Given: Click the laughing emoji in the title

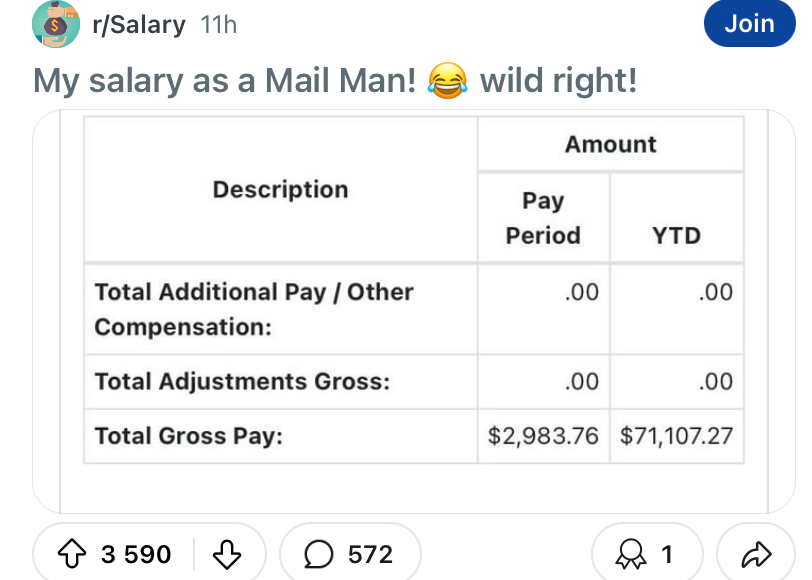Looking at the screenshot, I should (447, 81).
